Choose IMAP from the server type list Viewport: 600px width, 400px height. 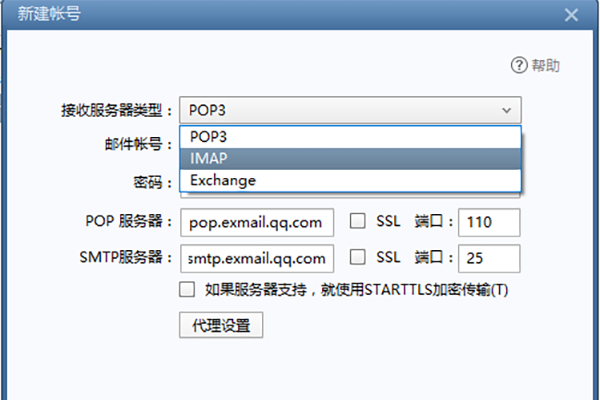click(x=350, y=158)
